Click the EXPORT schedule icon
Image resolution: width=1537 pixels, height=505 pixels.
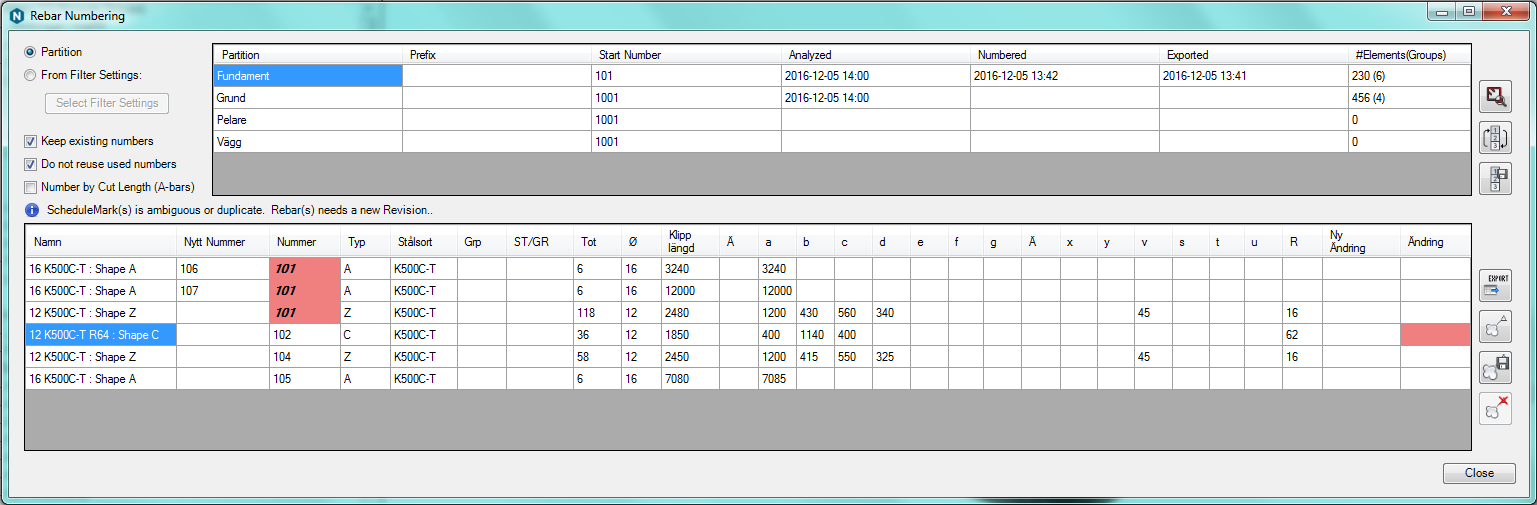point(1495,285)
